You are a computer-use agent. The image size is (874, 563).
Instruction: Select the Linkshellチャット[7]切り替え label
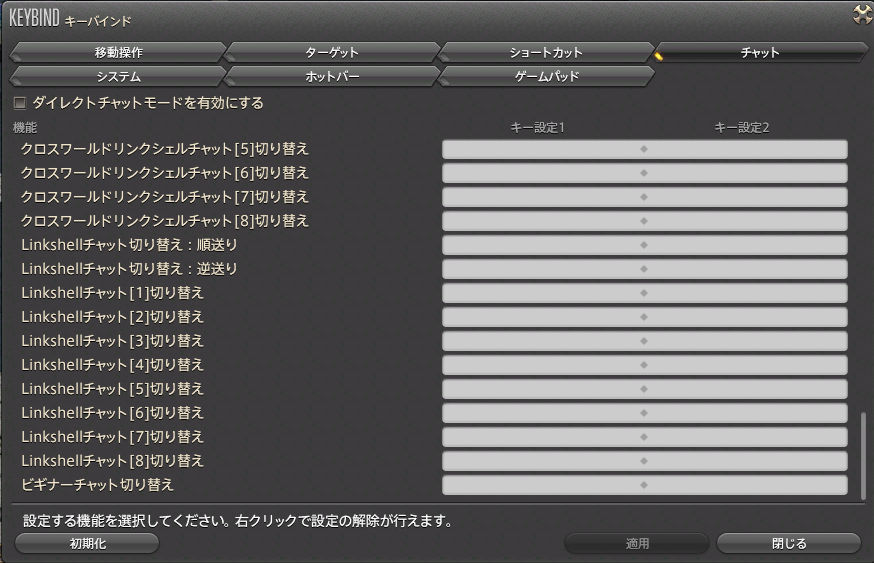113,437
